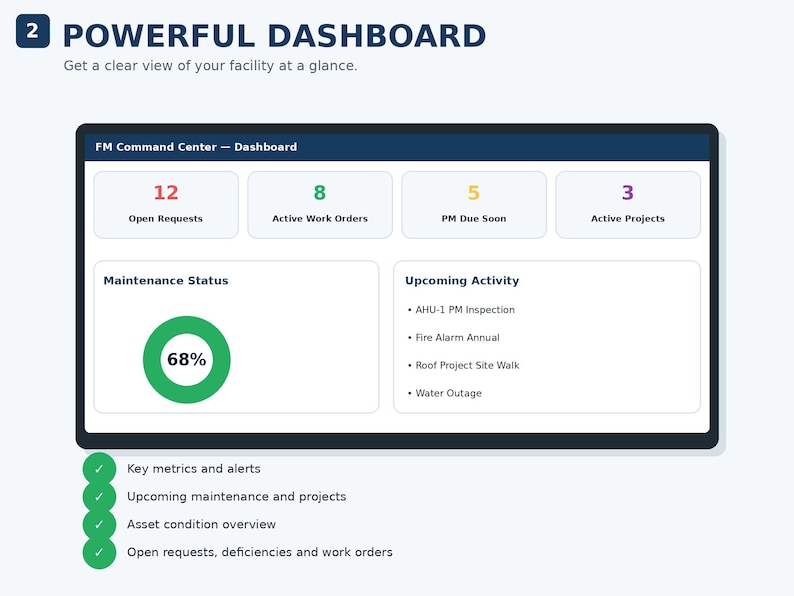Click the Key metrics and alerts text
The image size is (794, 596).
193,469
